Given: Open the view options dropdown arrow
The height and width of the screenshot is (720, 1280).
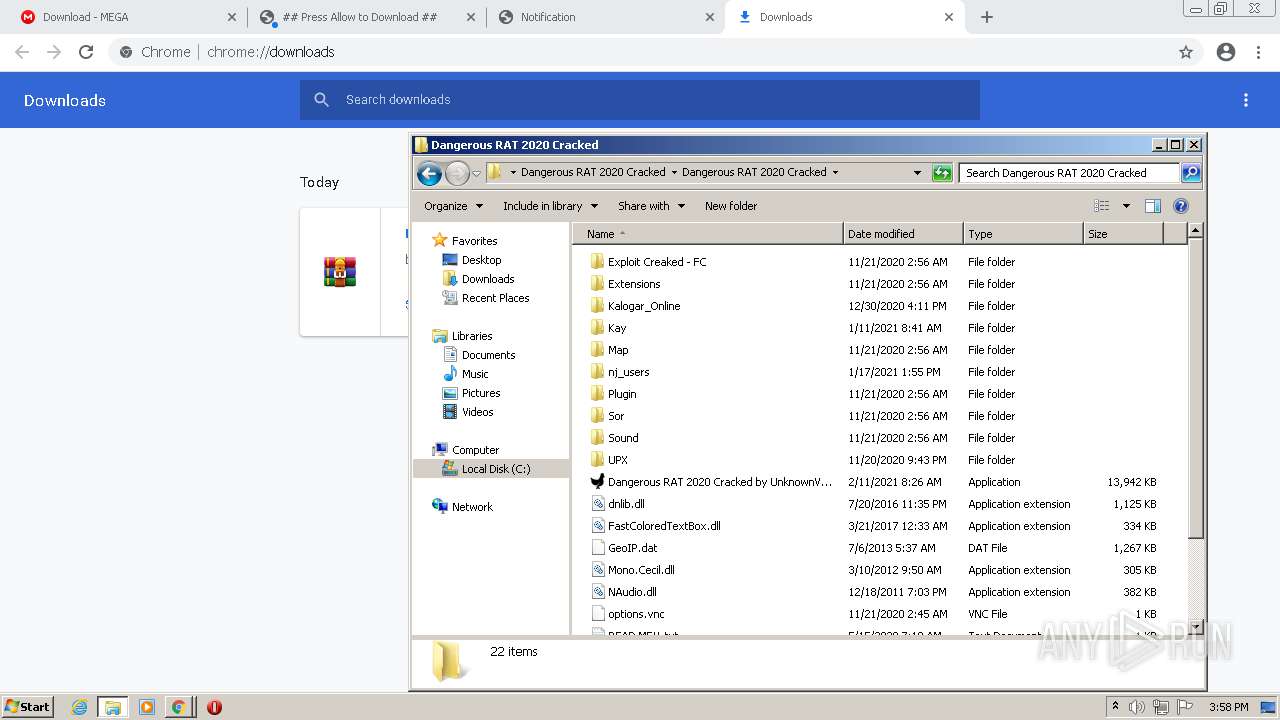Looking at the screenshot, I should (1125, 206).
